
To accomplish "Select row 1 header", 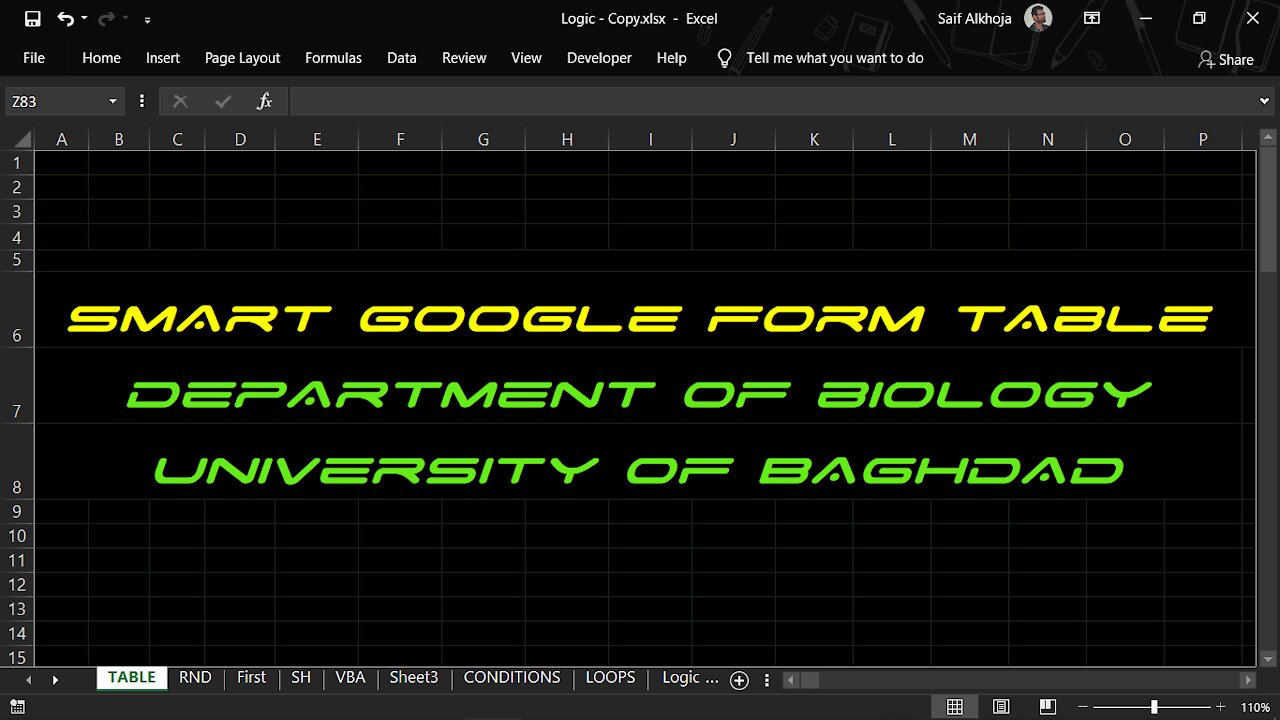I will coord(17,163).
